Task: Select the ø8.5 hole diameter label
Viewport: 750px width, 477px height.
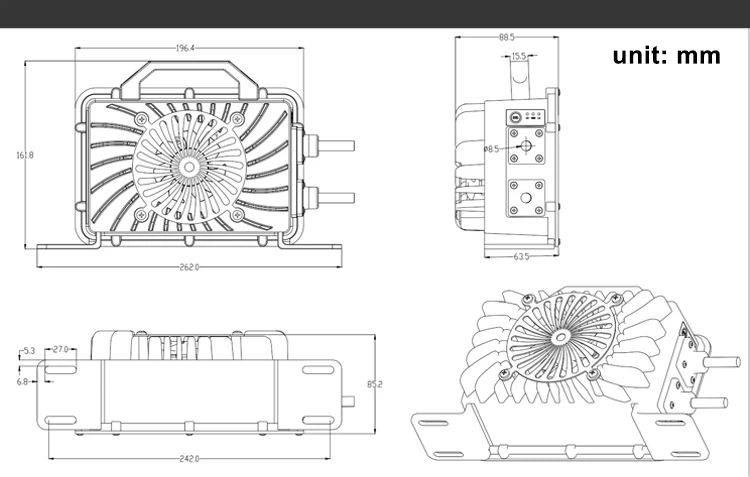Action: [x=491, y=149]
